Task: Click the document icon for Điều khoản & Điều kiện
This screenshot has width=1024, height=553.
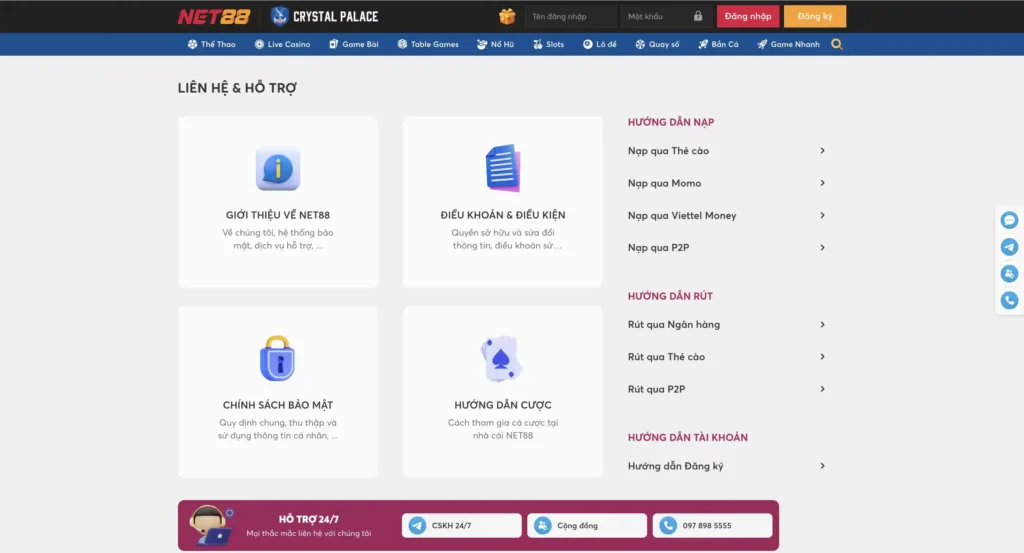Action: [x=502, y=168]
